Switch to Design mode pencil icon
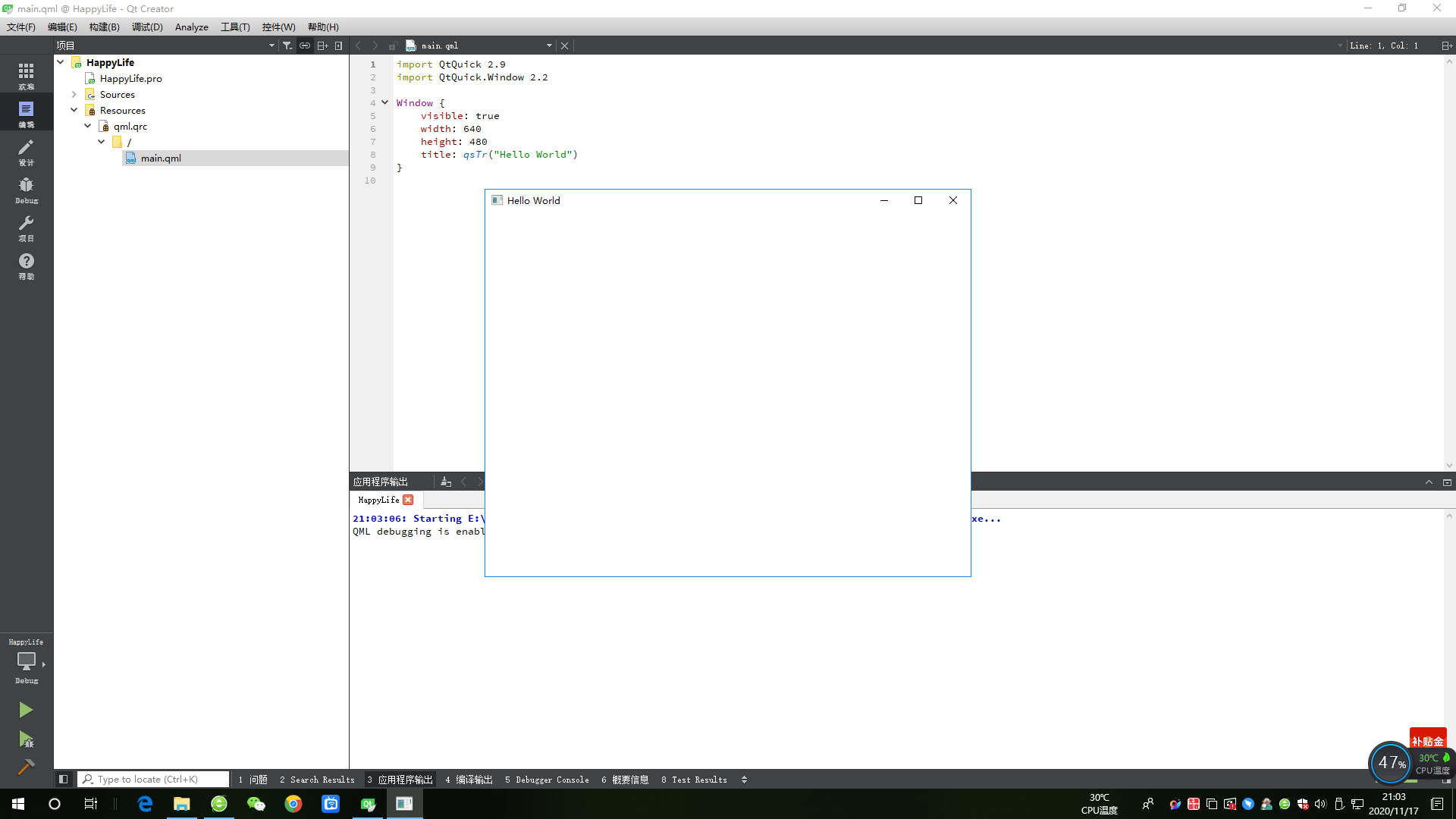Image resolution: width=1456 pixels, height=819 pixels. pos(26,152)
